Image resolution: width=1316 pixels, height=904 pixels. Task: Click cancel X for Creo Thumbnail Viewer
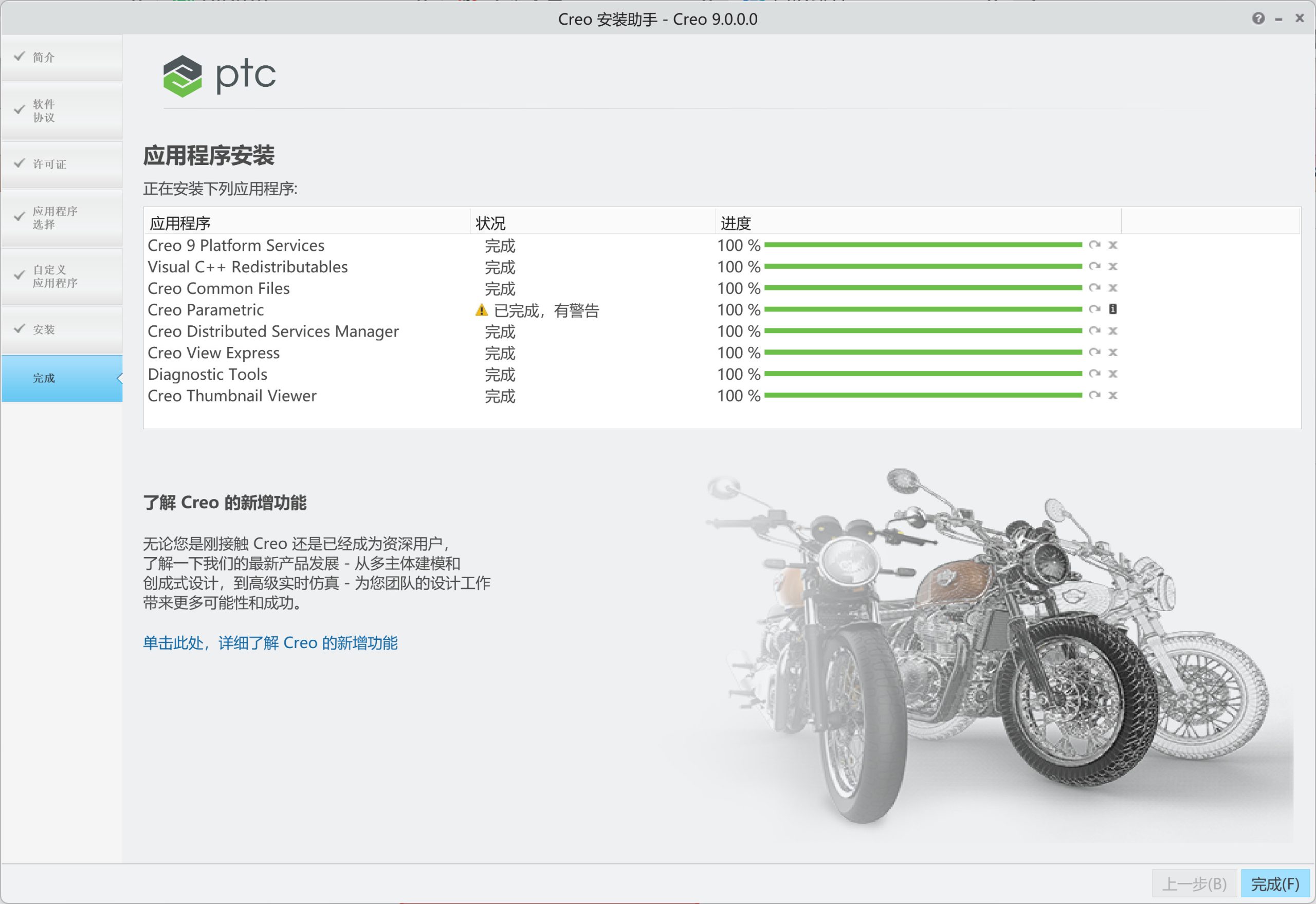tap(1112, 395)
